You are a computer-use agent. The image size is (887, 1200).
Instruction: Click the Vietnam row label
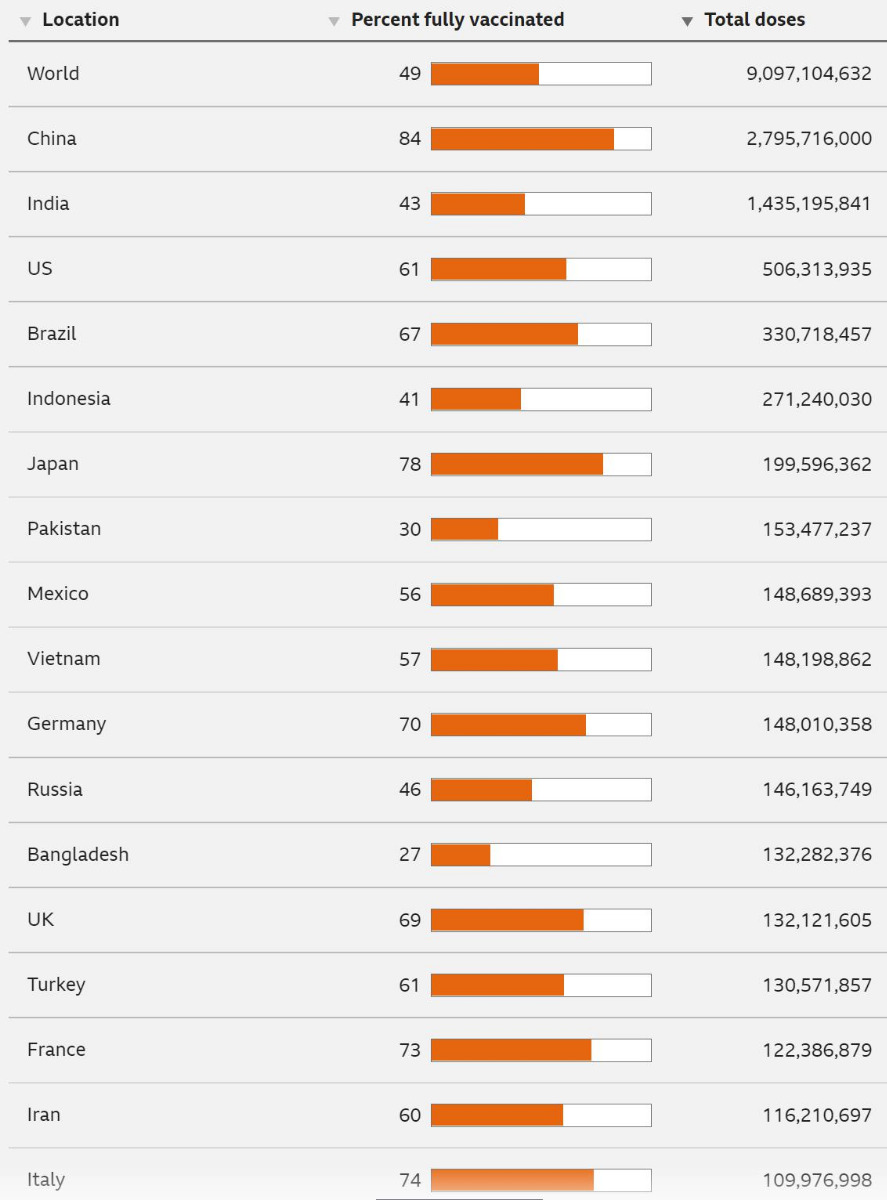tap(64, 659)
